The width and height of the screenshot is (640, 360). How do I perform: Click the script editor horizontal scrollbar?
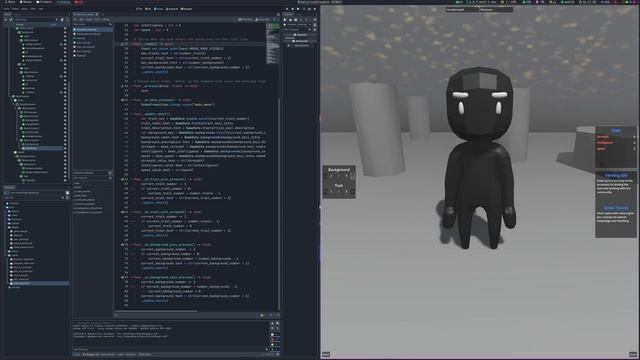pyautogui.click(x=157, y=311)
